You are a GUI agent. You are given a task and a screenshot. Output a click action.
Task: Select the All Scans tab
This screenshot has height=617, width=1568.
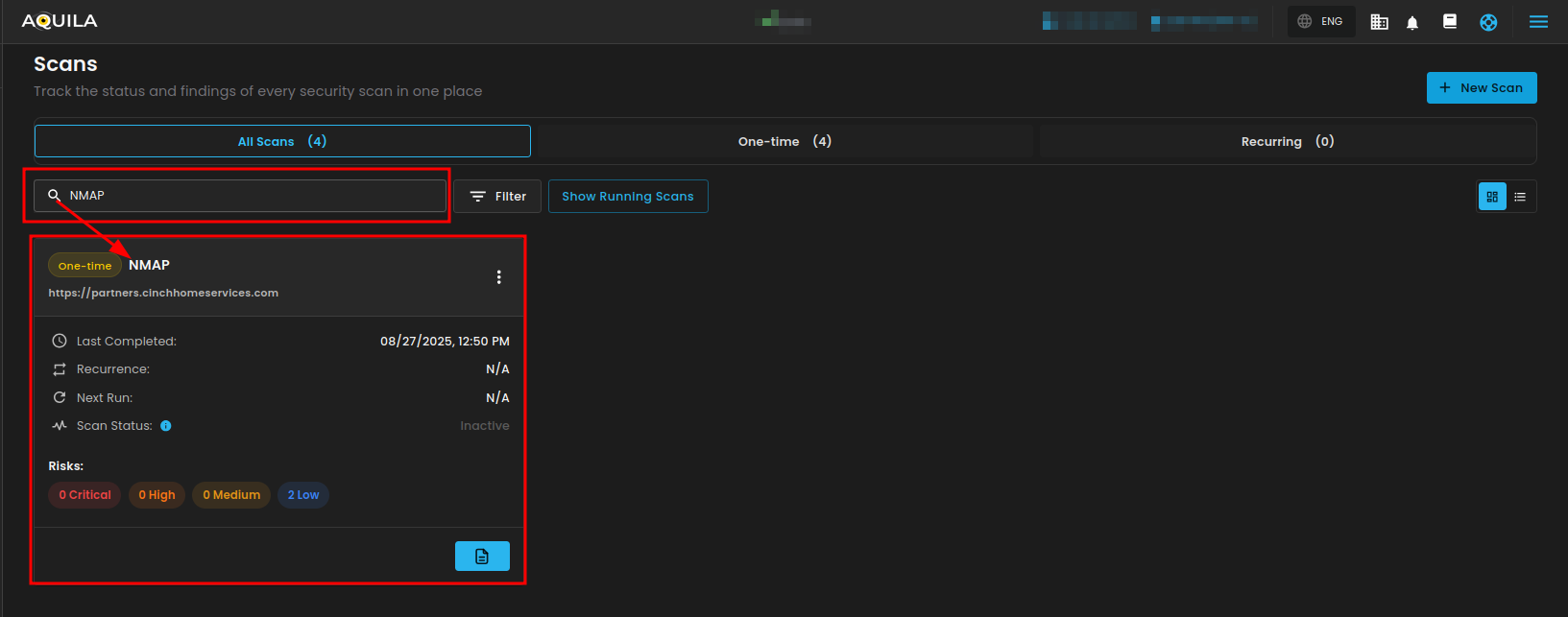pyautogui.click(x=282, y=141)
